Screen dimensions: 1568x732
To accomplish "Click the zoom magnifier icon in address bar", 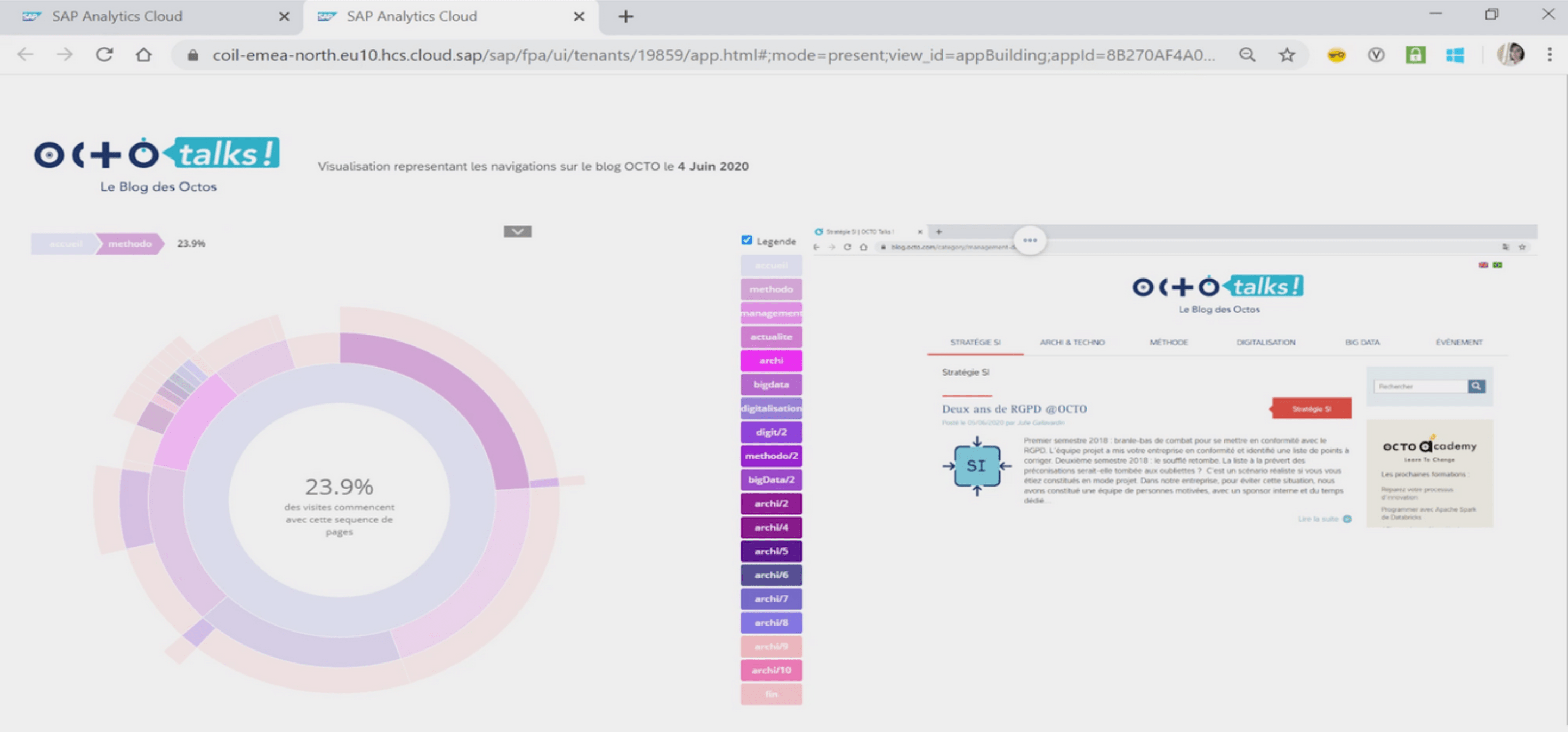I will 1247,55.
